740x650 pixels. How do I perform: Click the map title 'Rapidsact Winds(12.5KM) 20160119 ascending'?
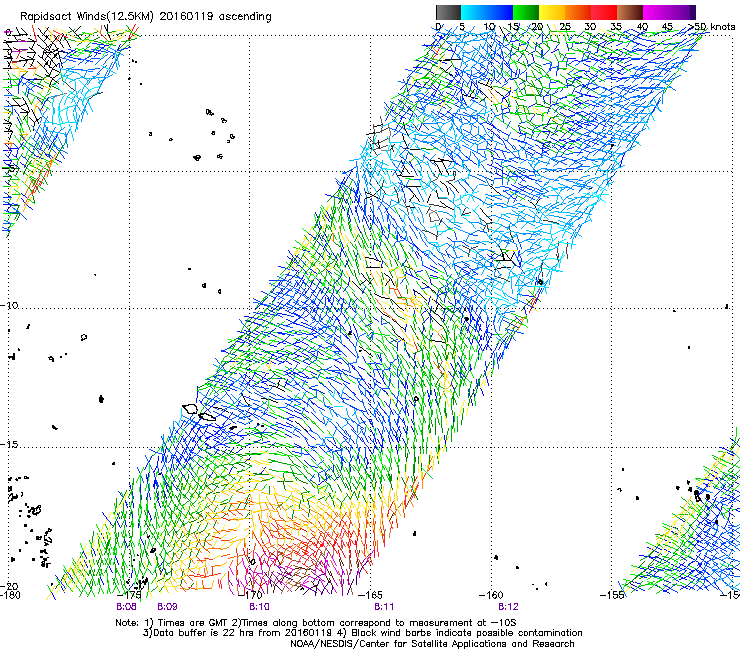click(x=146, y=17)
